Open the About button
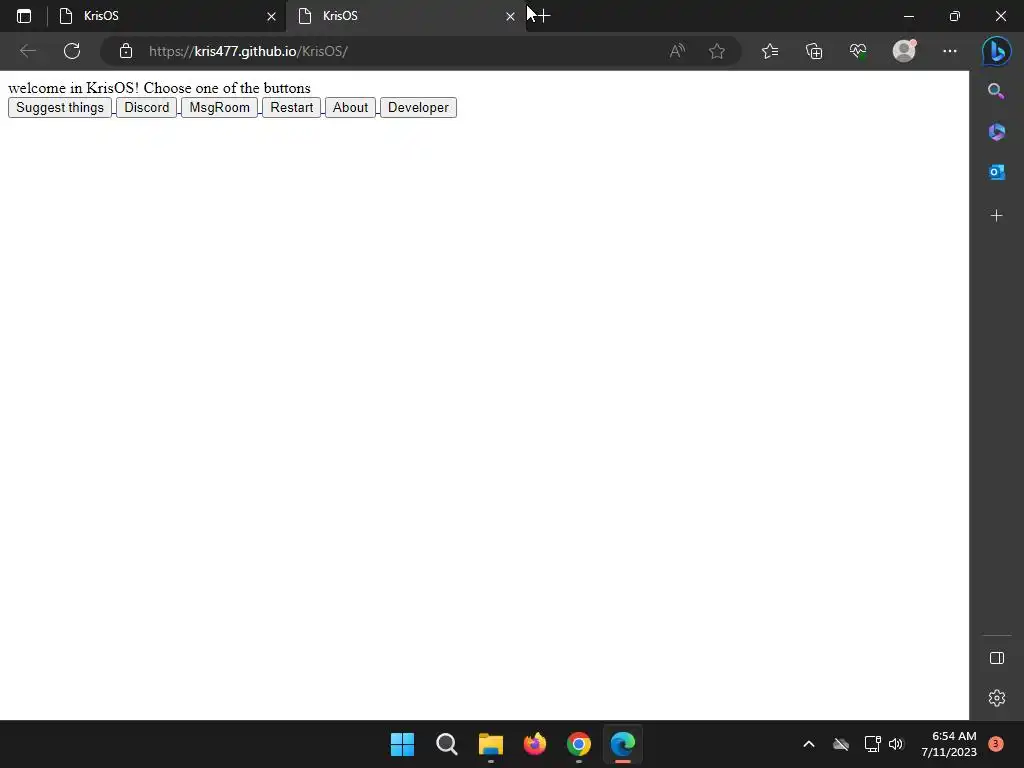The image size is (1024, 768). pyautogui.click(x=351, y=108)
